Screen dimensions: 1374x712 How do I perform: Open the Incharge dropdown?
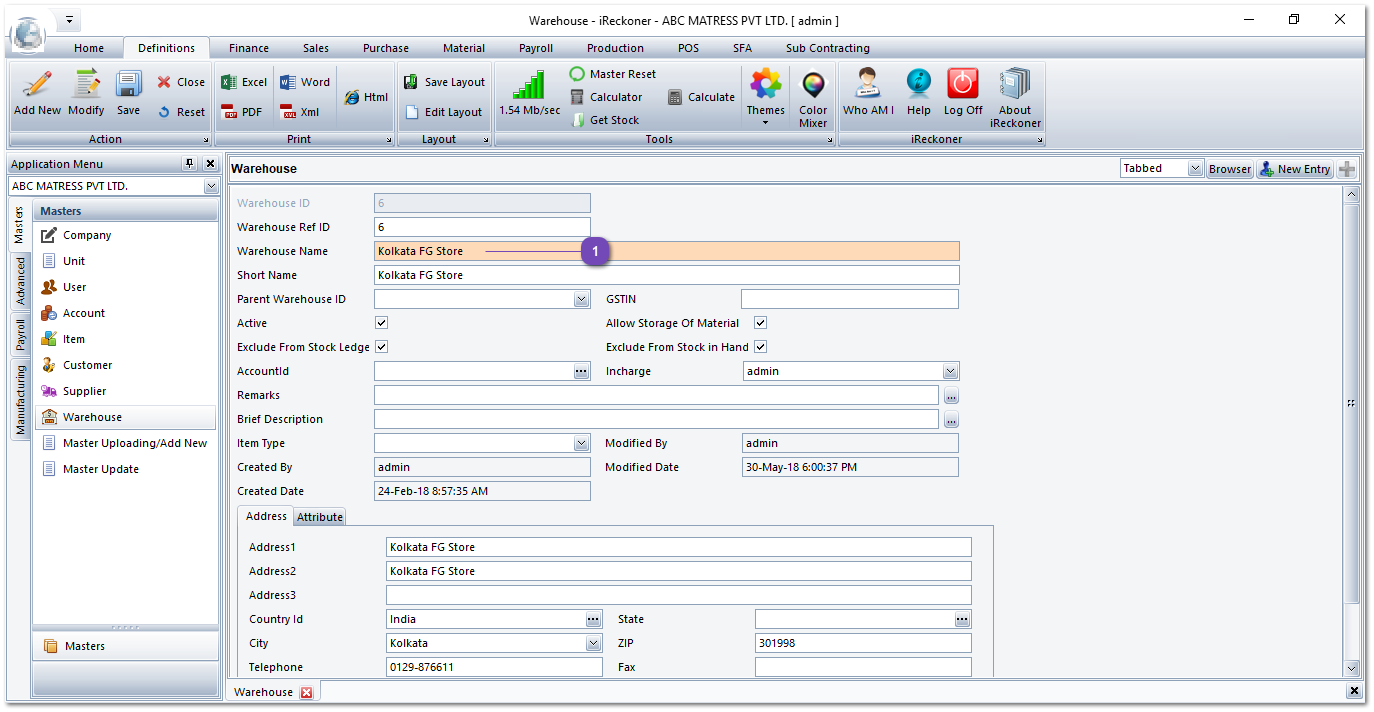[x=950, y=371]
